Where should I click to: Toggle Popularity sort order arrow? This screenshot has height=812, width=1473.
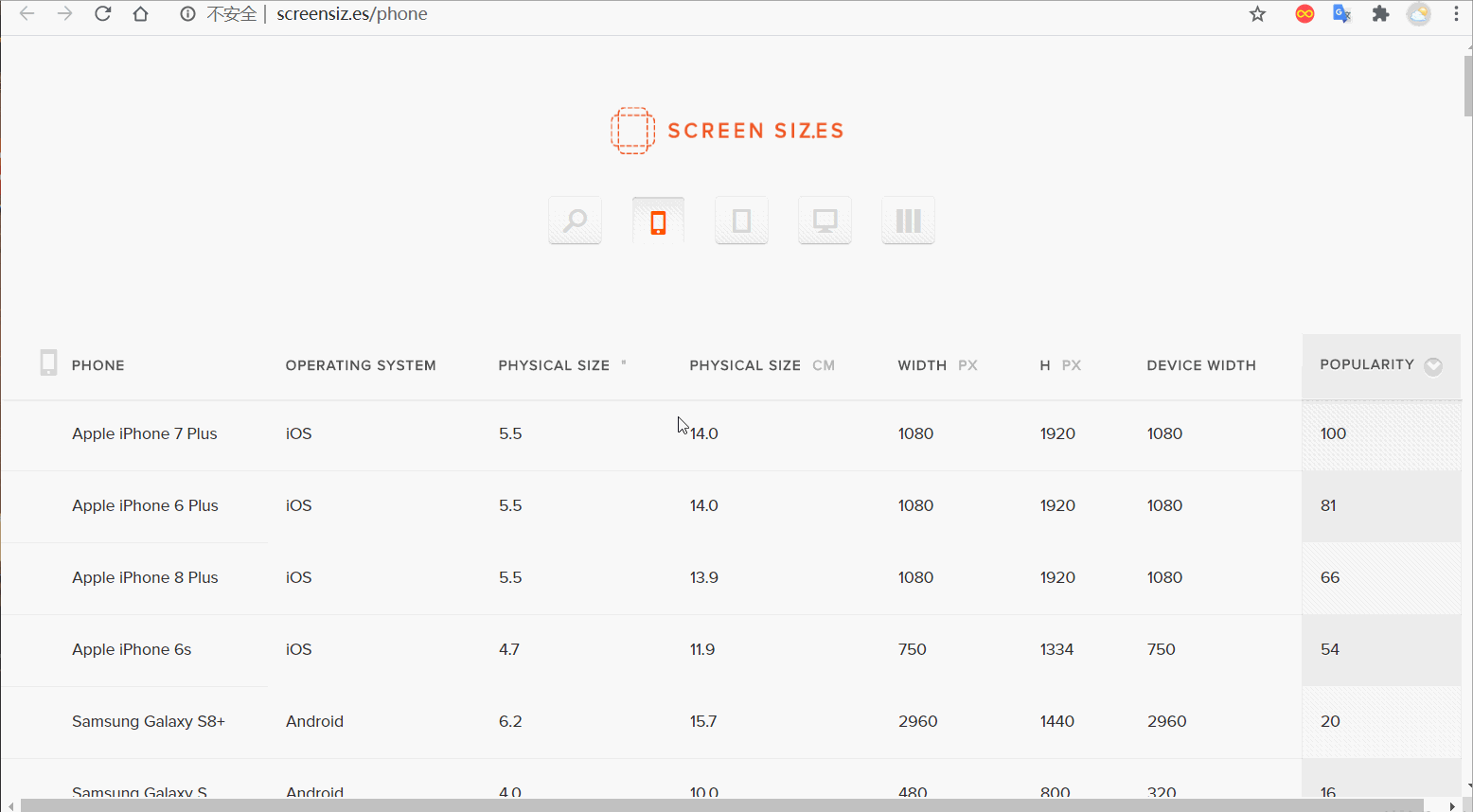pyautogui.click(x=1433, y=366)
